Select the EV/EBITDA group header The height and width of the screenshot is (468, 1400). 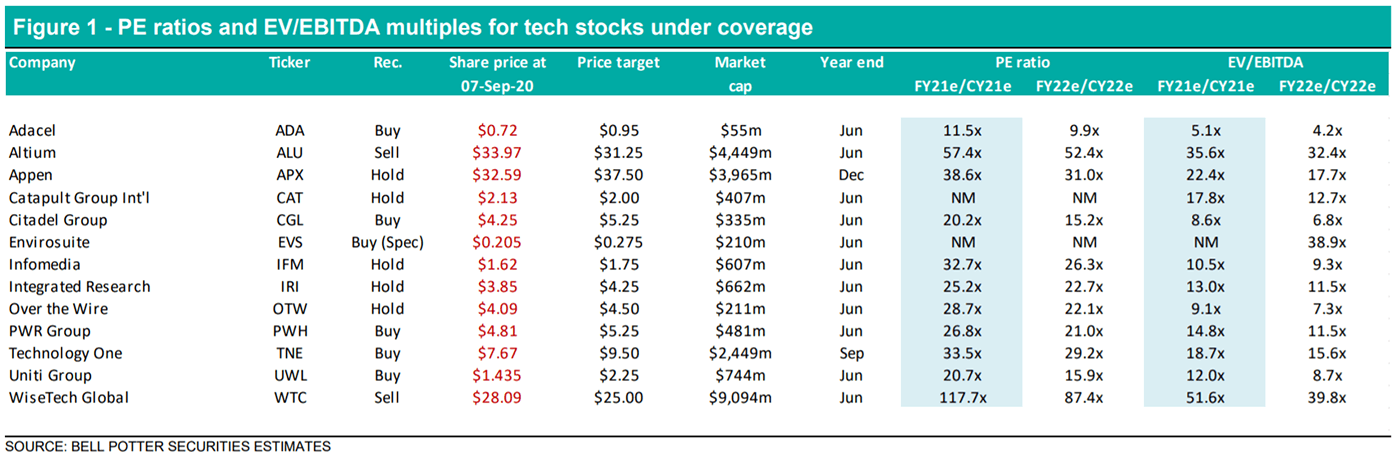click(x=1265, y=63)
